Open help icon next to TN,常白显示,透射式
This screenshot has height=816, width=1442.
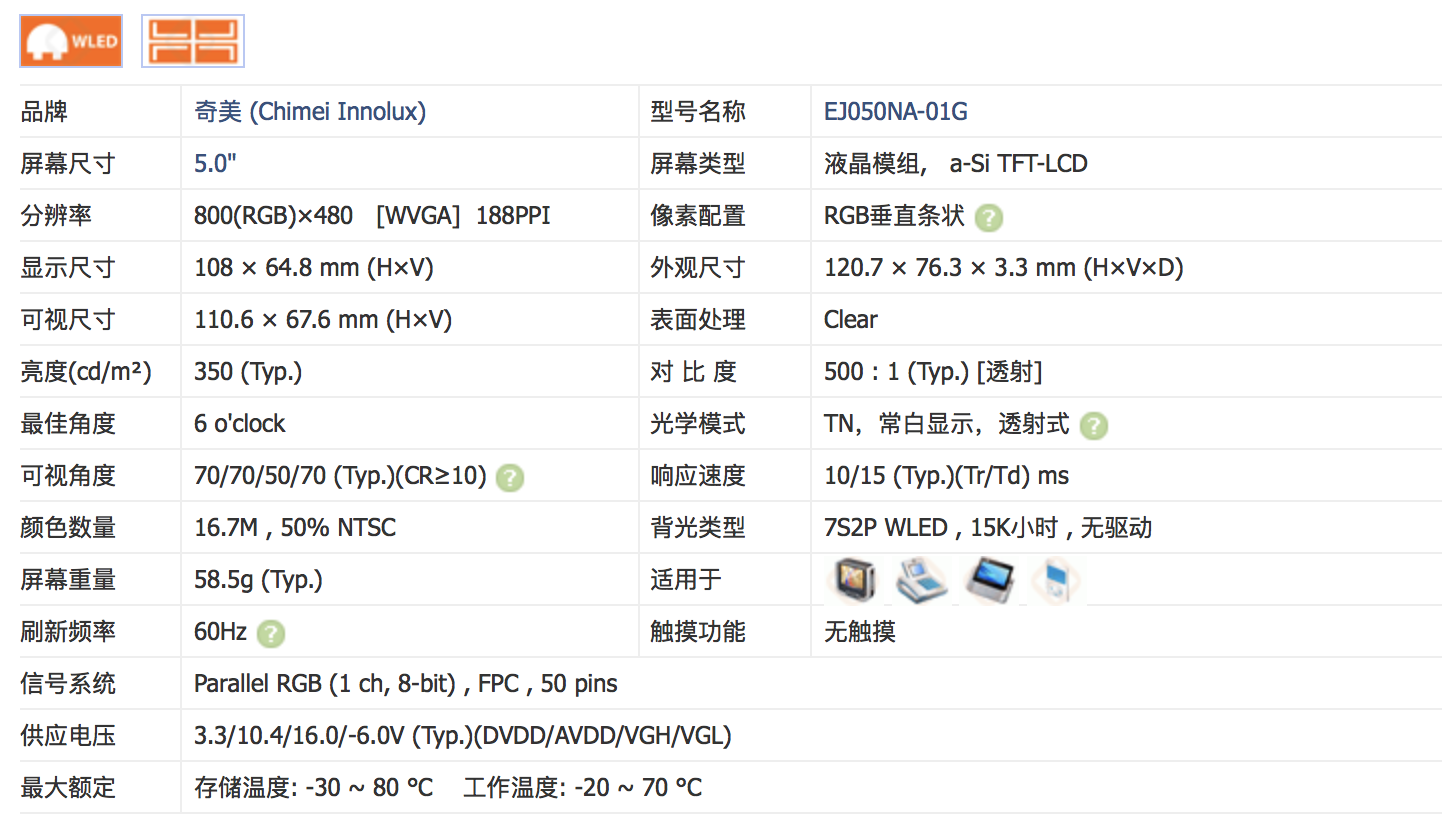point(1094,425)
